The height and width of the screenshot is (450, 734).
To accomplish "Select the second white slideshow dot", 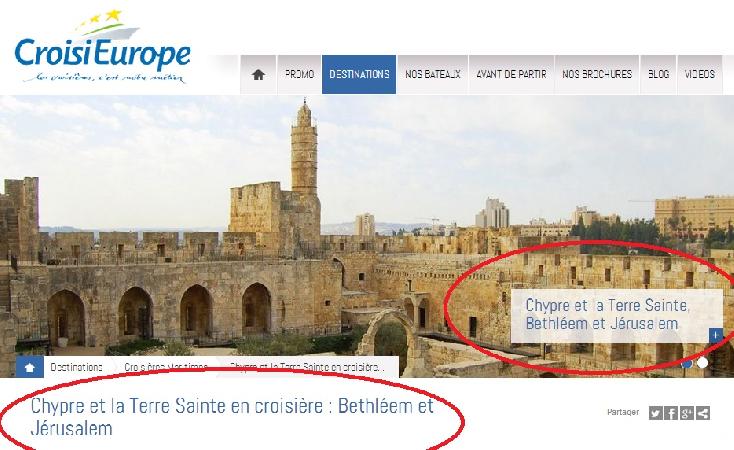I will coord(702,363).
